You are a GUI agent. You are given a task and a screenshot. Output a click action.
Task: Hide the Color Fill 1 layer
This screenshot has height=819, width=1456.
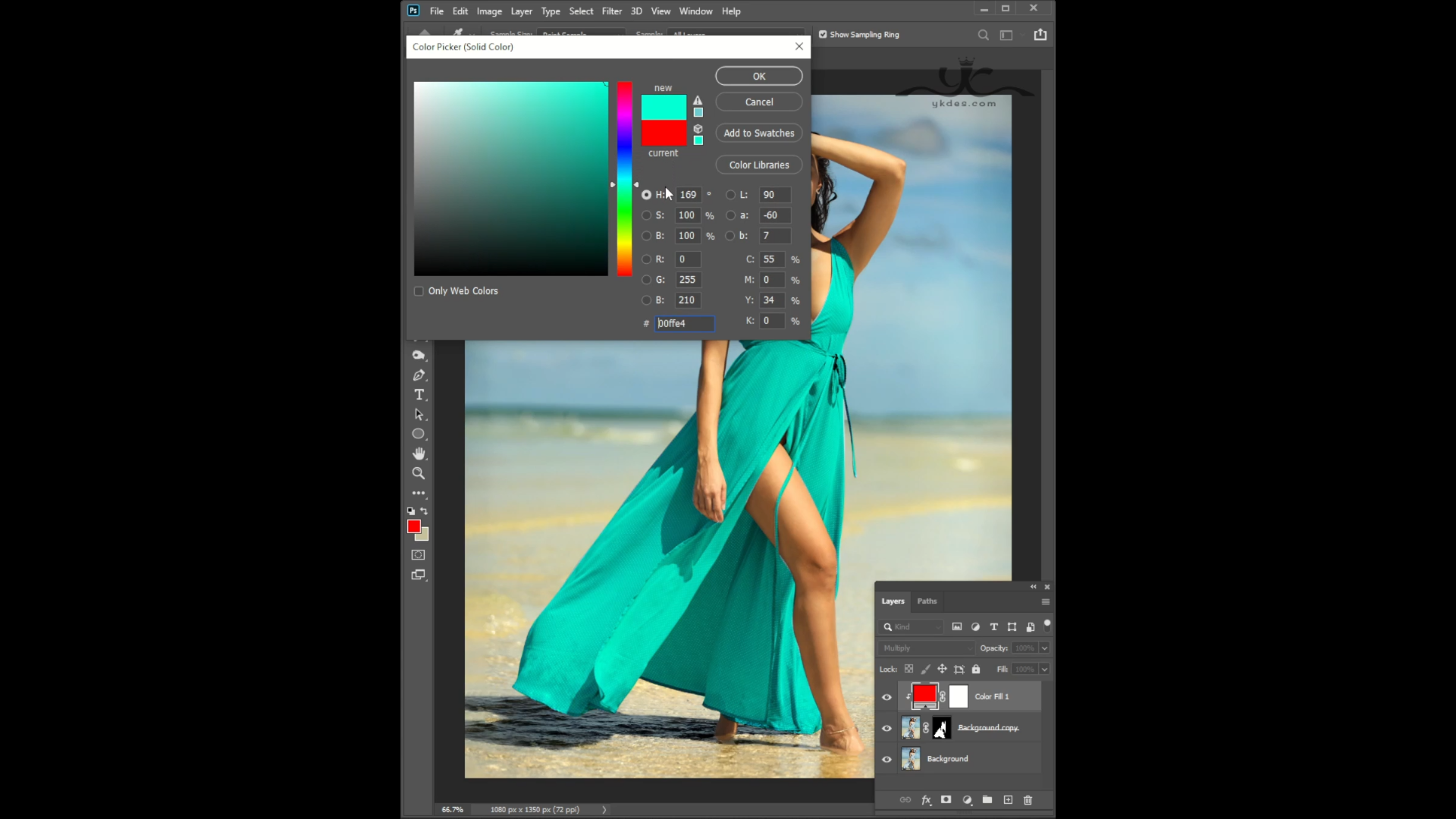(886, 697)
